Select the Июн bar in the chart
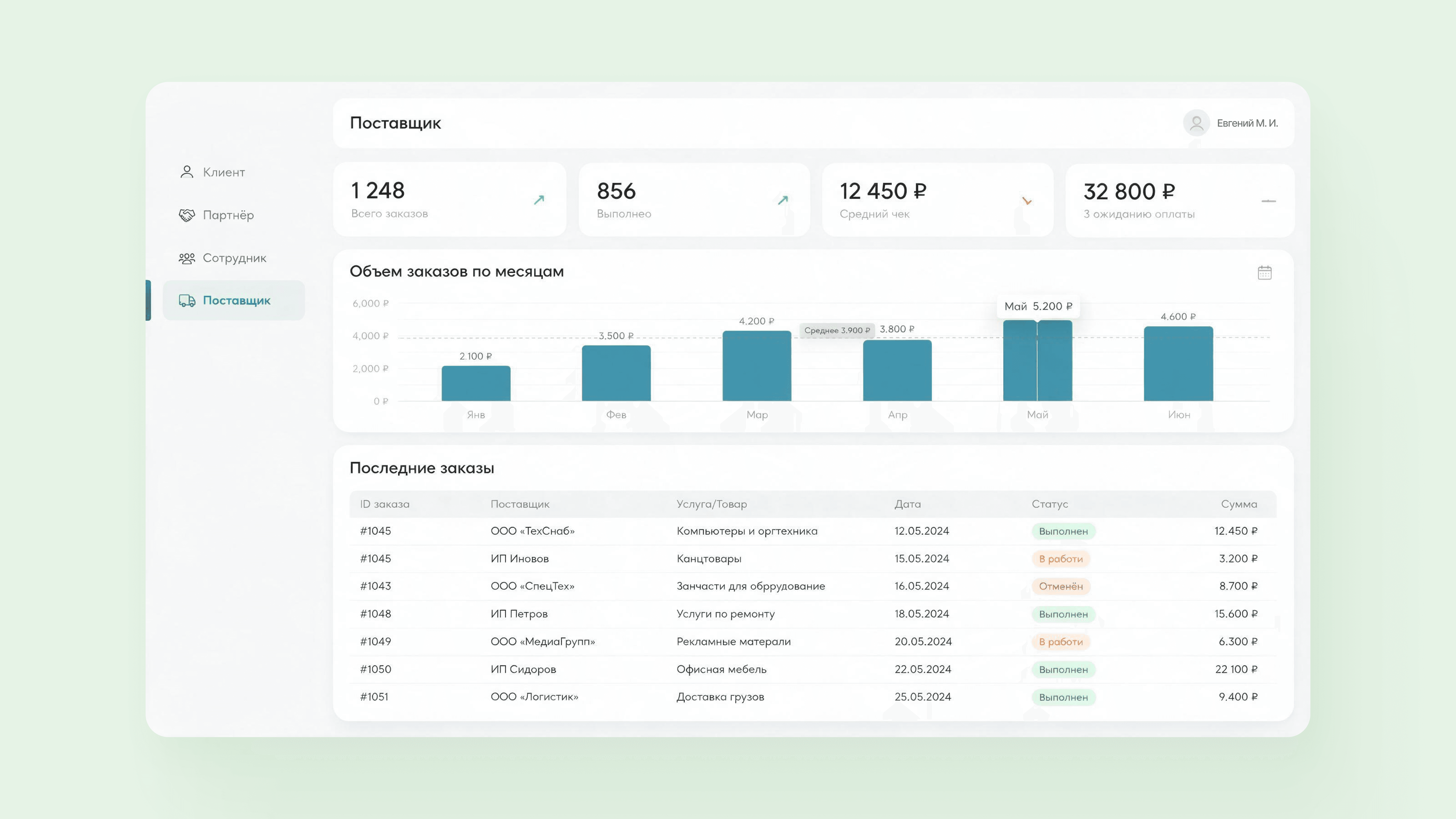Image resolution: width=1456 pixels, height=819 pixels. pyautogui.click(x=1178, y=363)
